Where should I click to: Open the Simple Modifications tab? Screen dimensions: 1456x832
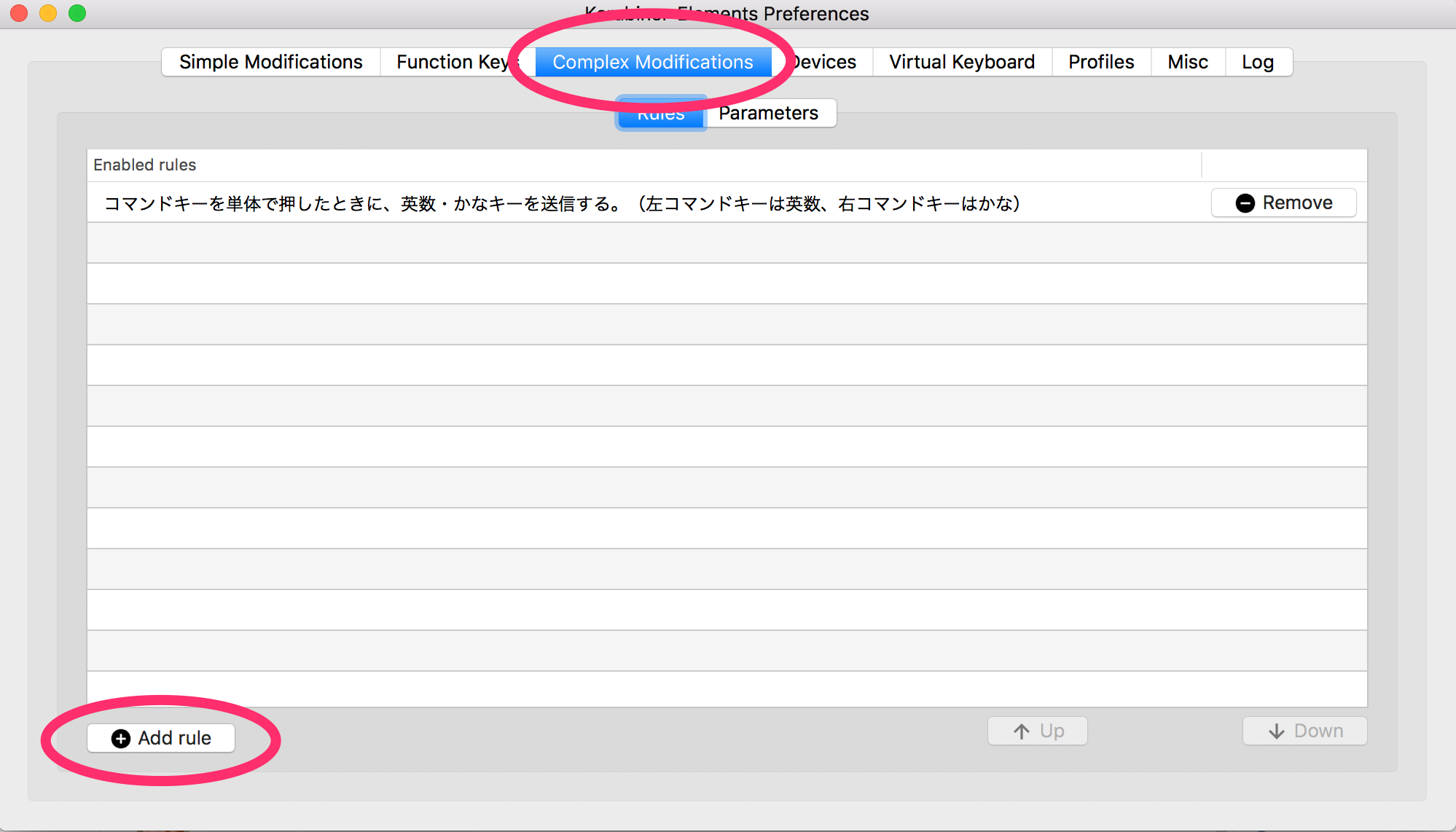click(271, 62)
